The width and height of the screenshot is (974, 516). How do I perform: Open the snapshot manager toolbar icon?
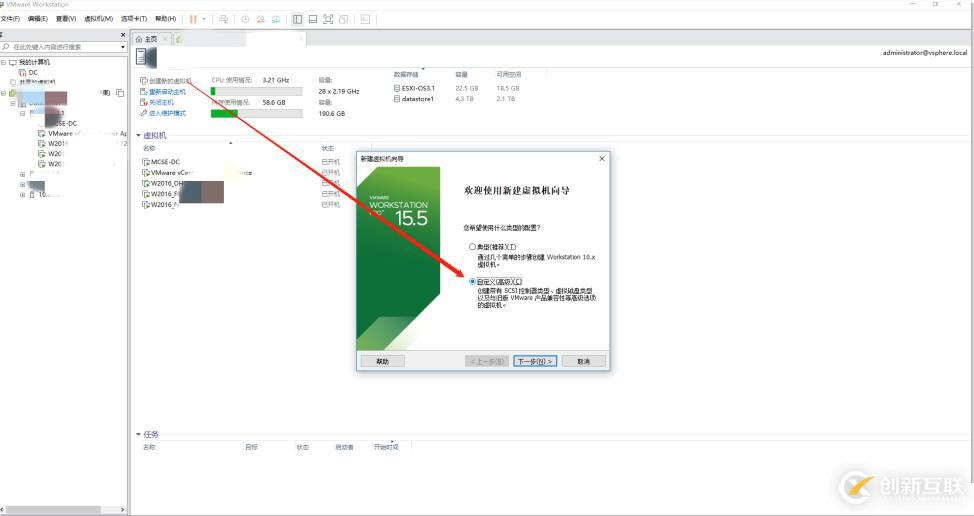click(x=276, y=19)
